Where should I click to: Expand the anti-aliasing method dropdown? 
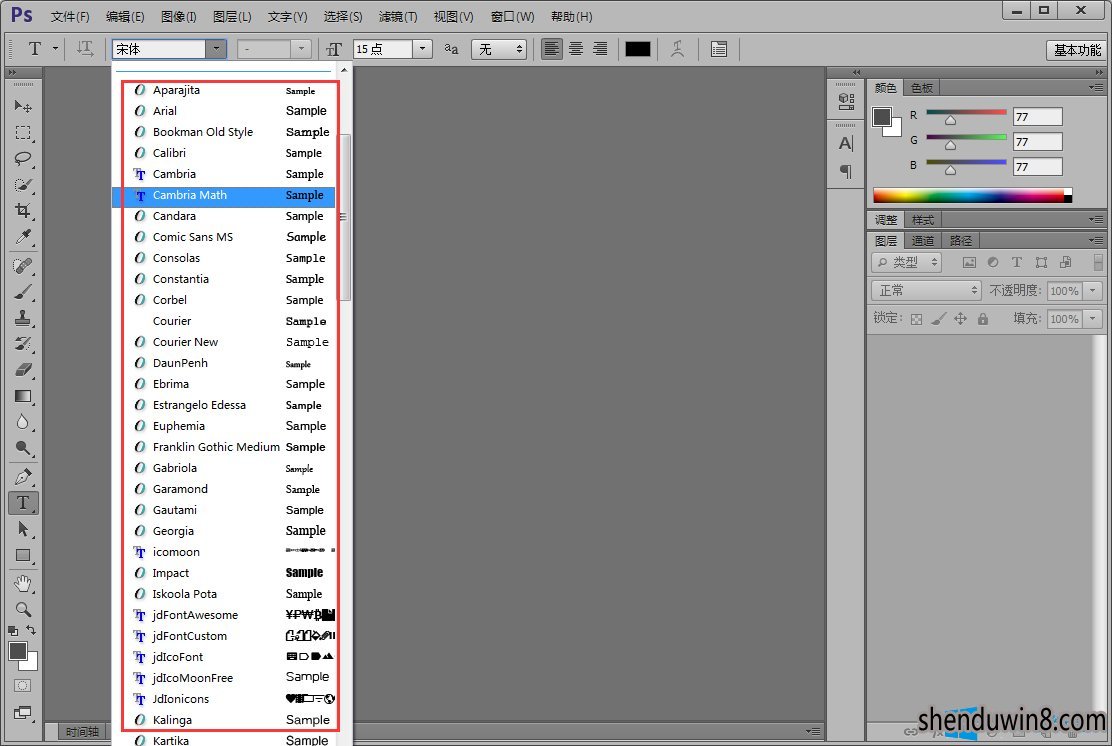point(518,49)
